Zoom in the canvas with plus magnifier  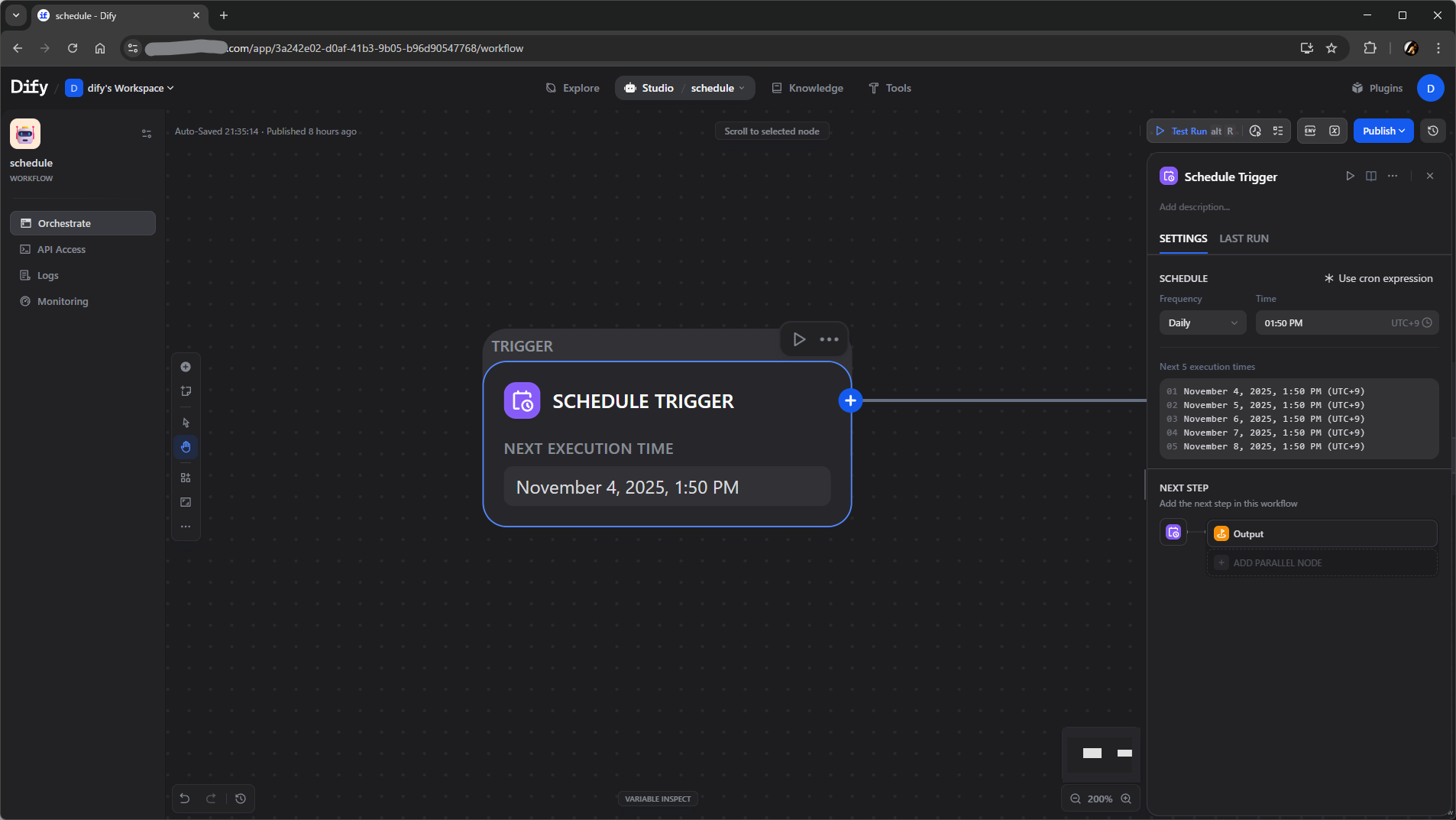coord(1126,799)
